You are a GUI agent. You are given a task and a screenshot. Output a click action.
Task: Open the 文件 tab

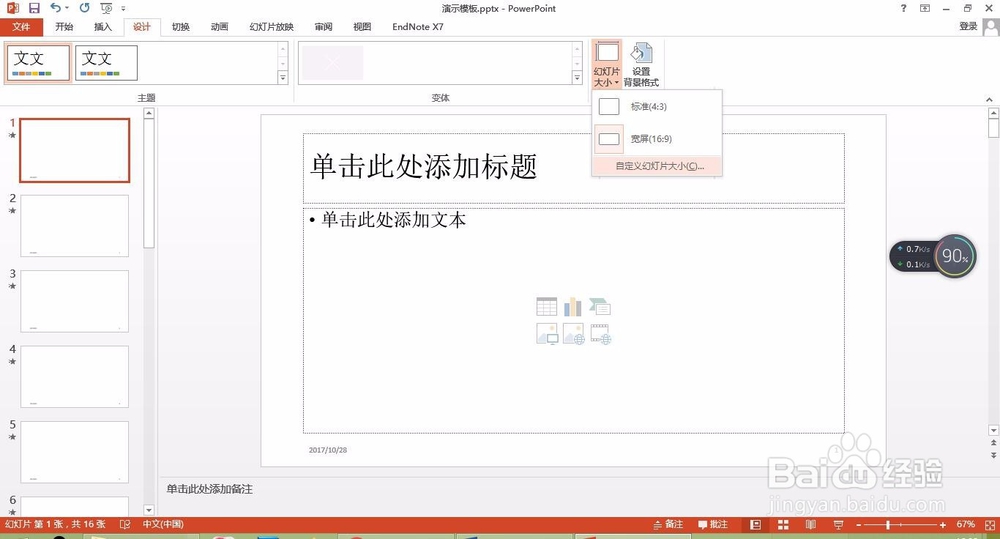pyautogui.click(x=21, y=27)
